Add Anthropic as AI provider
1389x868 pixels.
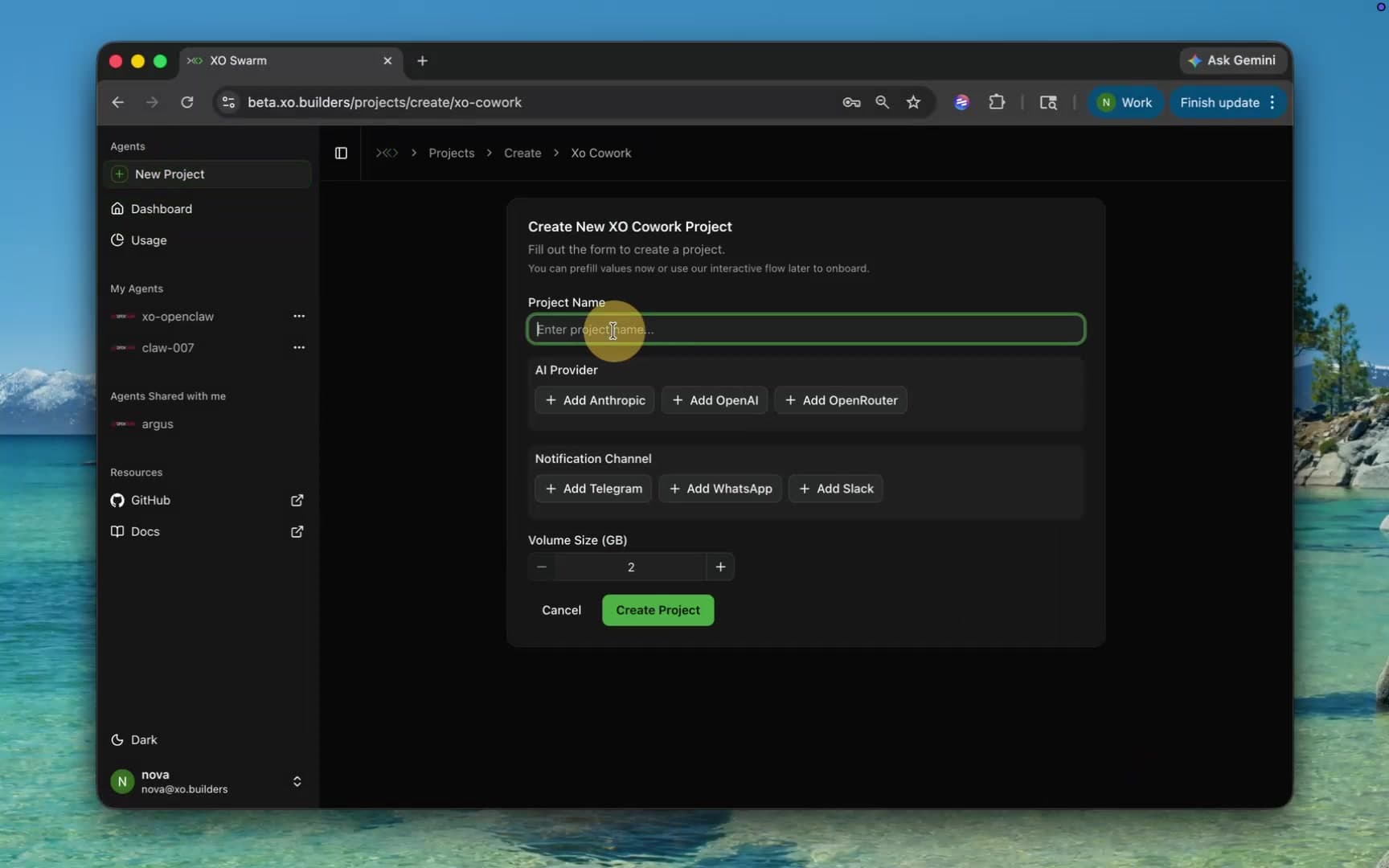coord(595,400)
